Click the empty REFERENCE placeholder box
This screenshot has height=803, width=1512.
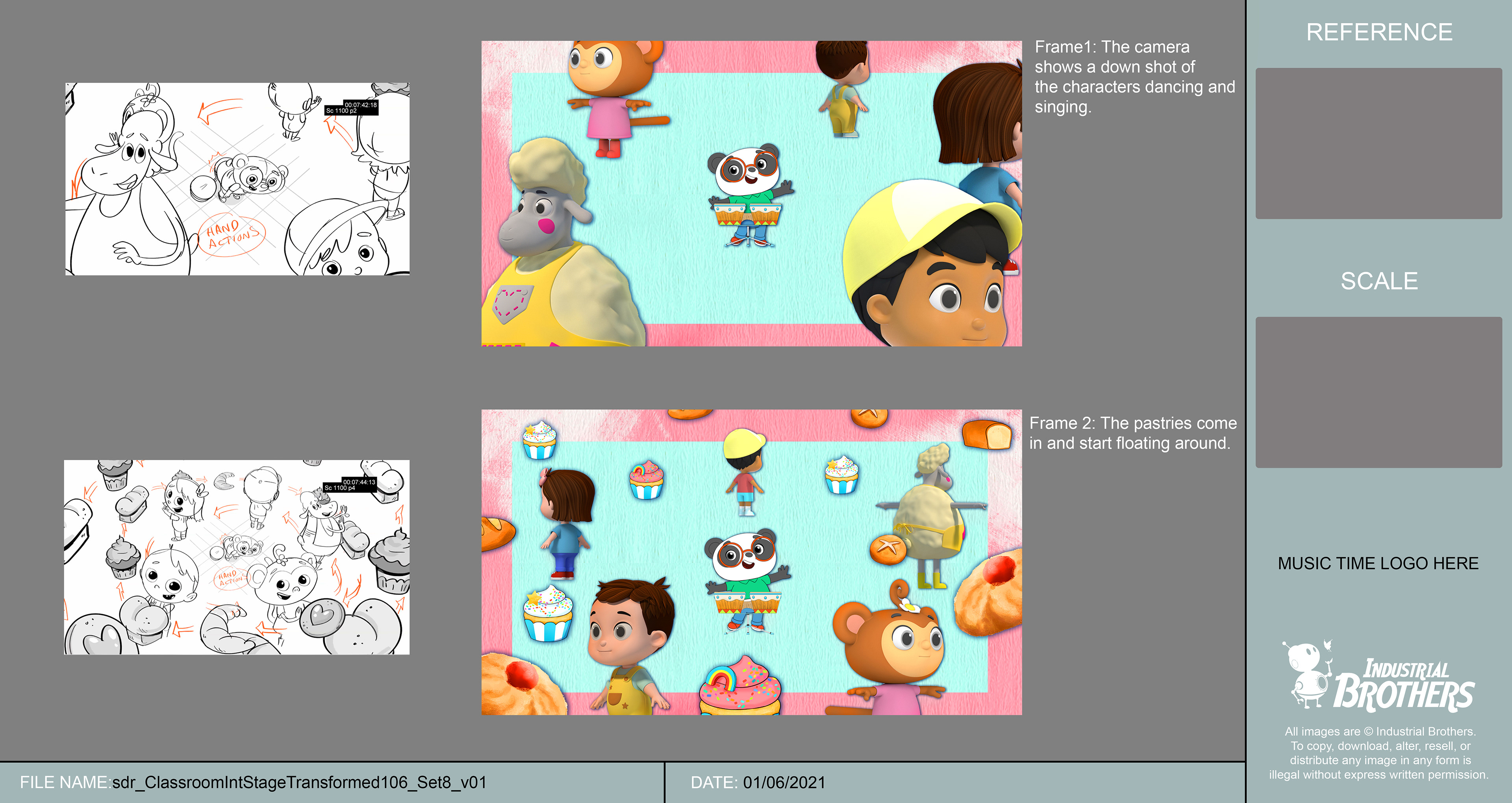(1378, 143)
